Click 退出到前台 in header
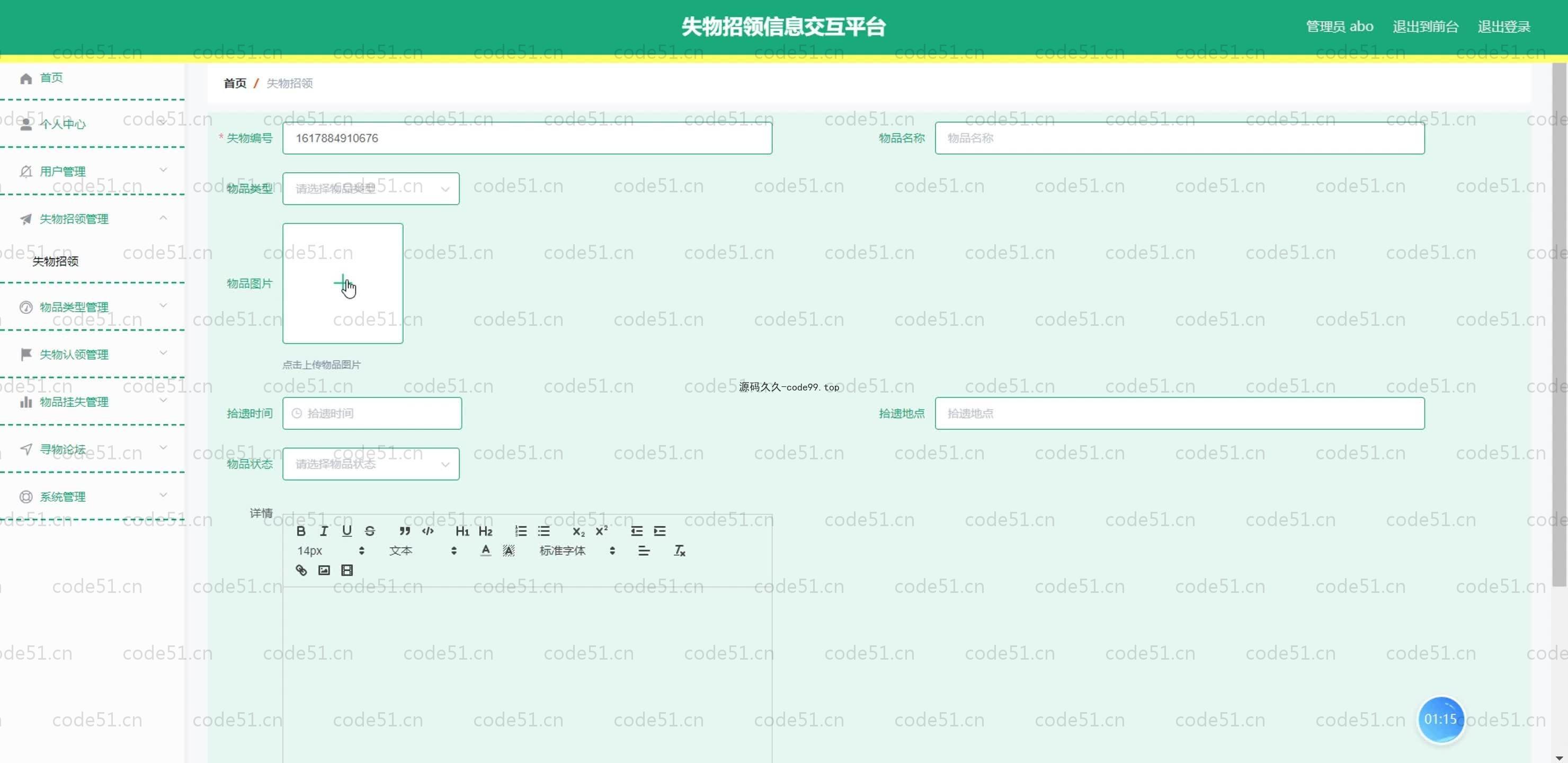 tap(1425, 27)
